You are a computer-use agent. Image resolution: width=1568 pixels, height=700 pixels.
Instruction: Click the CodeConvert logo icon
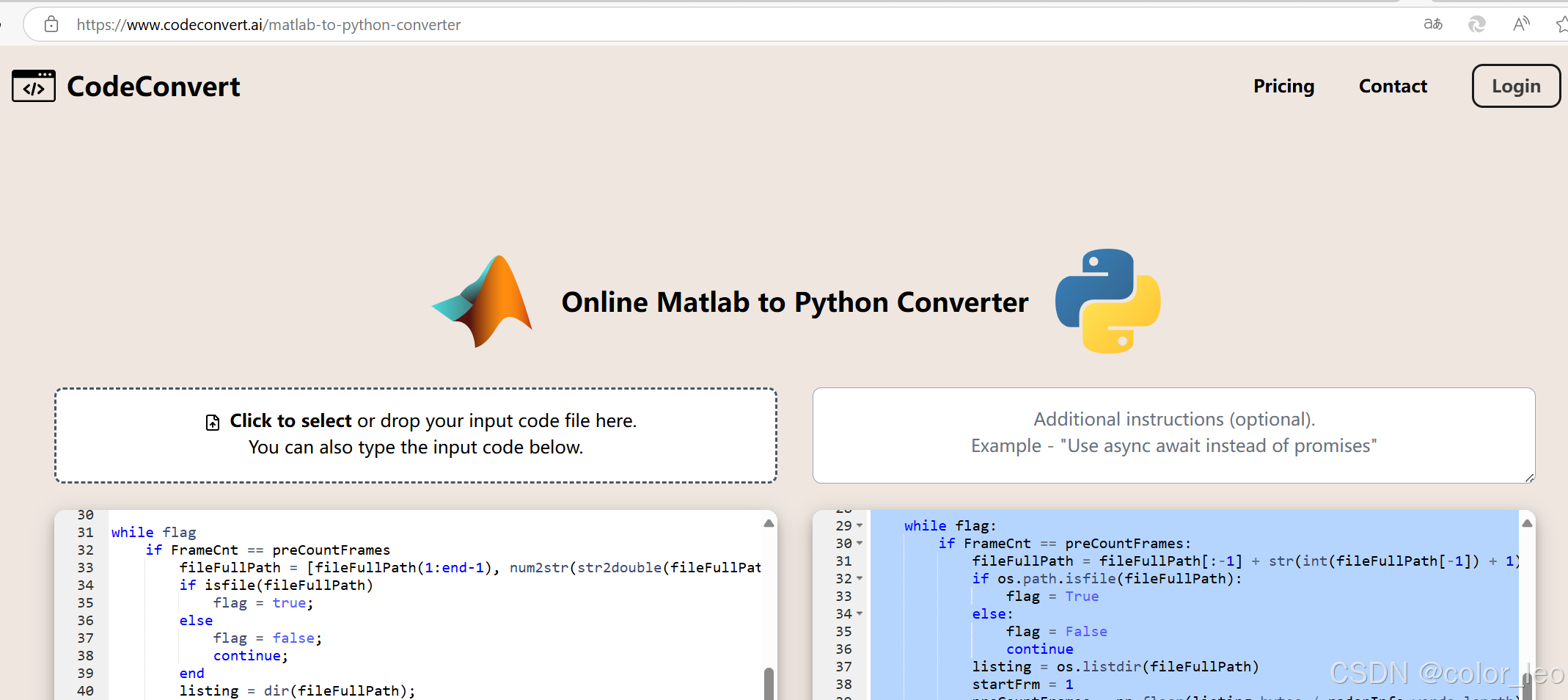click(x=34, y=86)
